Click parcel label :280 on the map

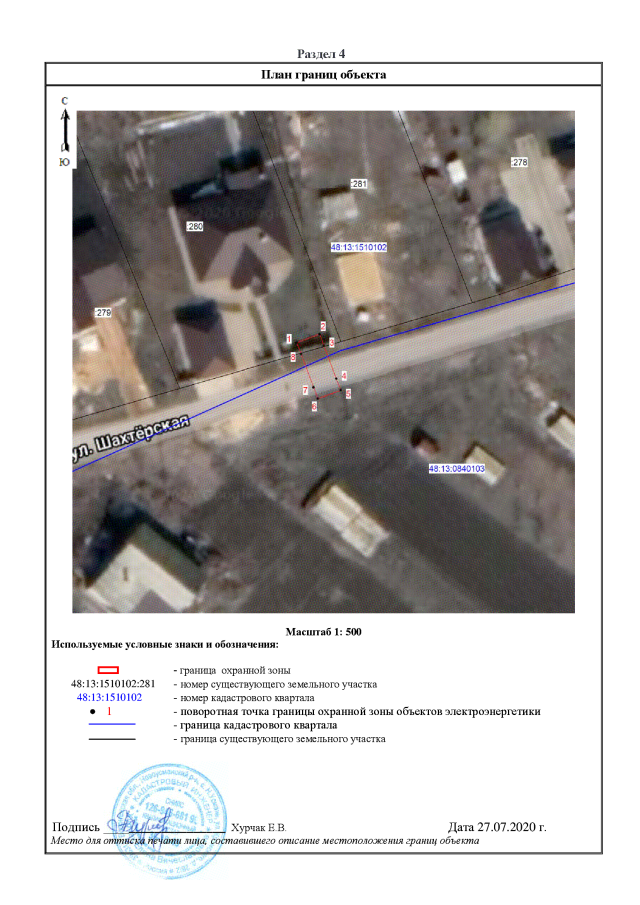coord(195,226)
